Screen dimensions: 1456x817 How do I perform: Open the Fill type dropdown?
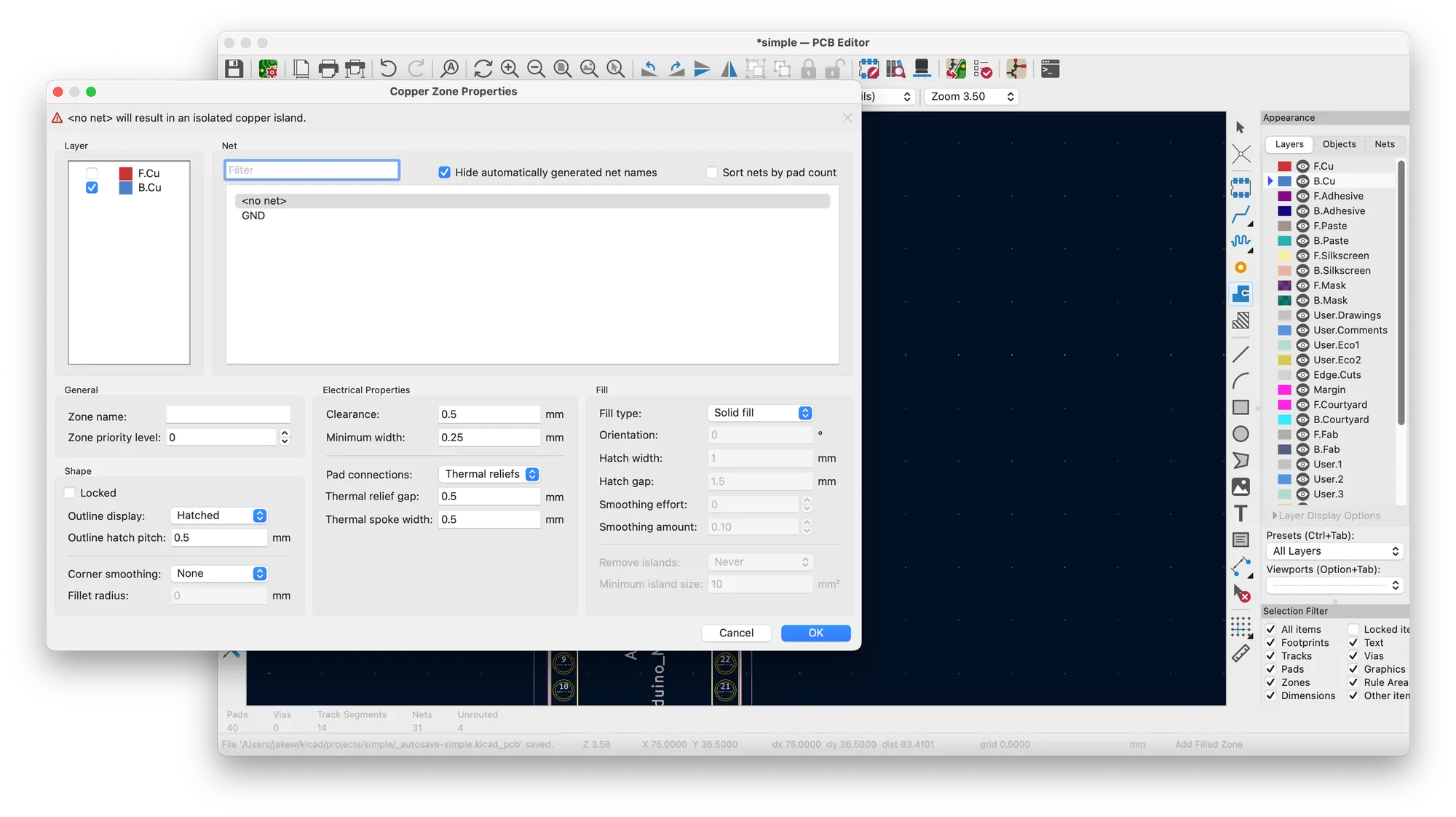coord(760,413)
